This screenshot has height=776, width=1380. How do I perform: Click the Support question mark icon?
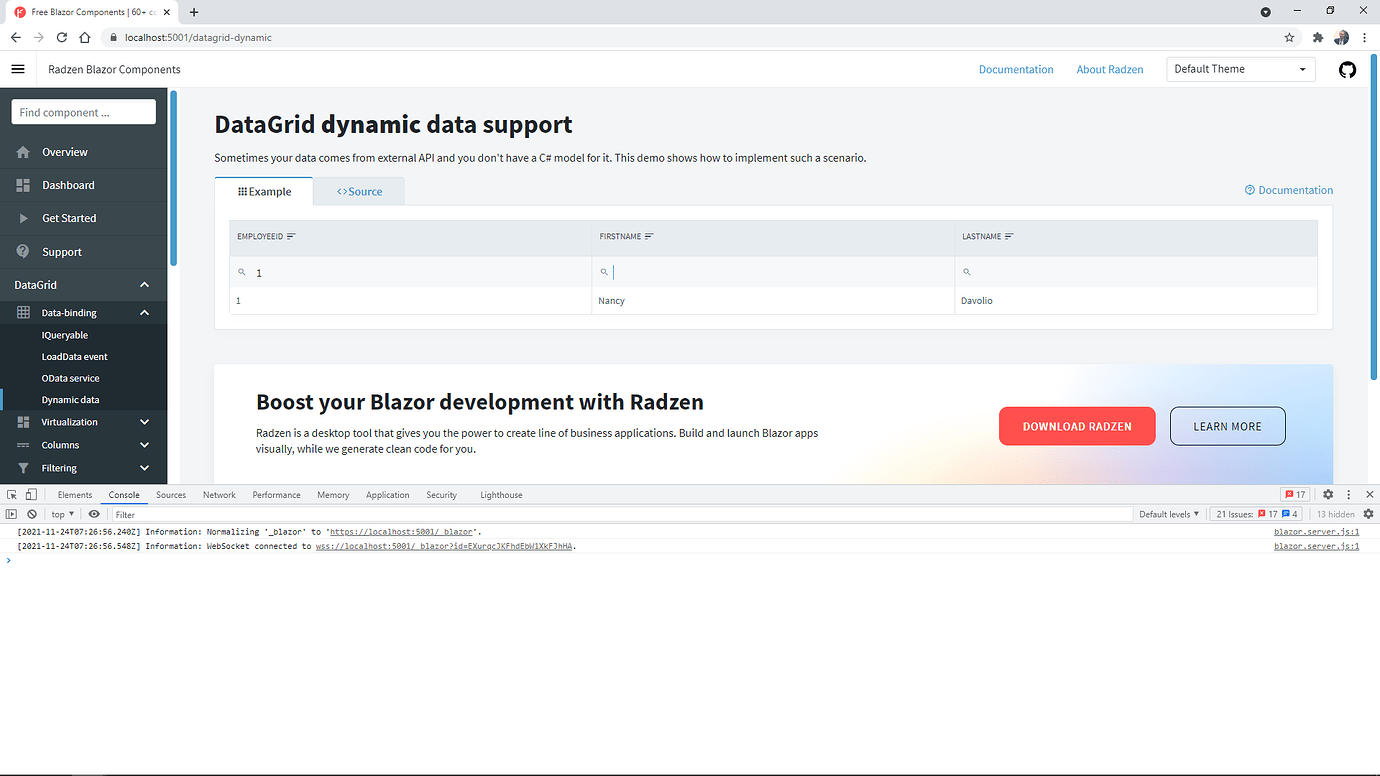coord(23,251)
